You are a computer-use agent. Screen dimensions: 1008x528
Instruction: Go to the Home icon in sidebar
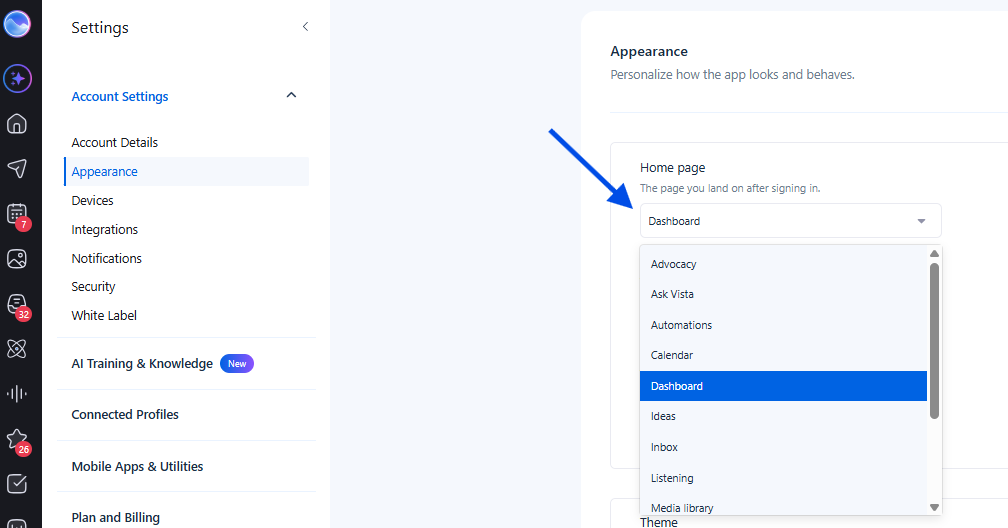[x=17, y=123]
